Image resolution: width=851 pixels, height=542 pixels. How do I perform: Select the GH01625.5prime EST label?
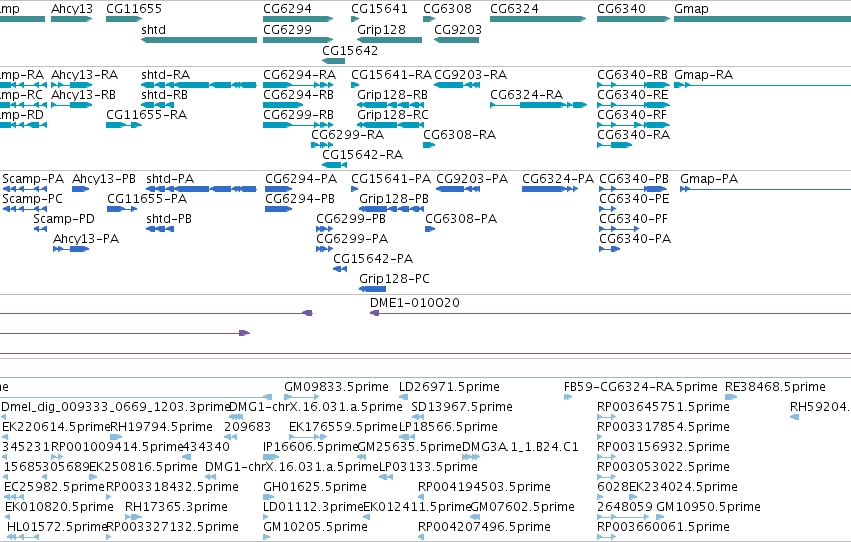(x=315, y=487)
